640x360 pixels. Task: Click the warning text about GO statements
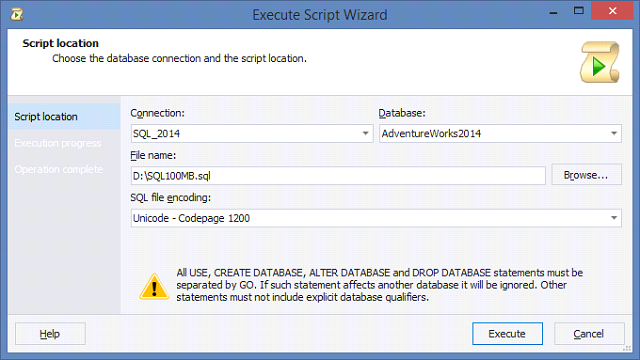point(380,285)
